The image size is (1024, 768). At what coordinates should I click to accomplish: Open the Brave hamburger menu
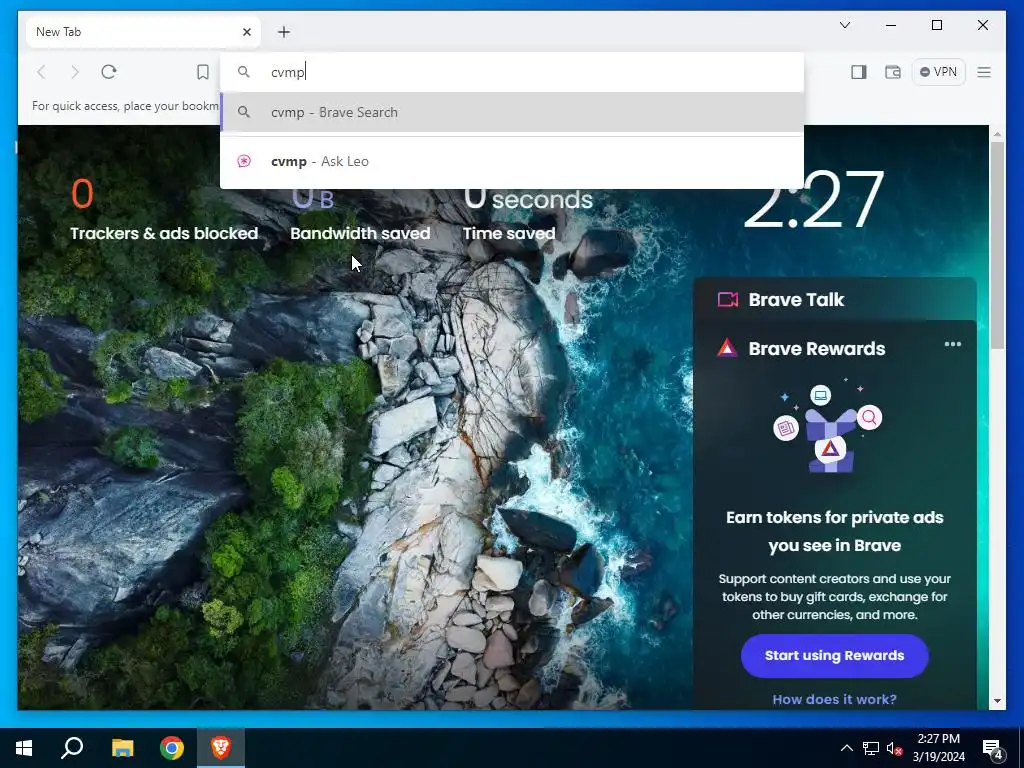click(x=984, y=72)
